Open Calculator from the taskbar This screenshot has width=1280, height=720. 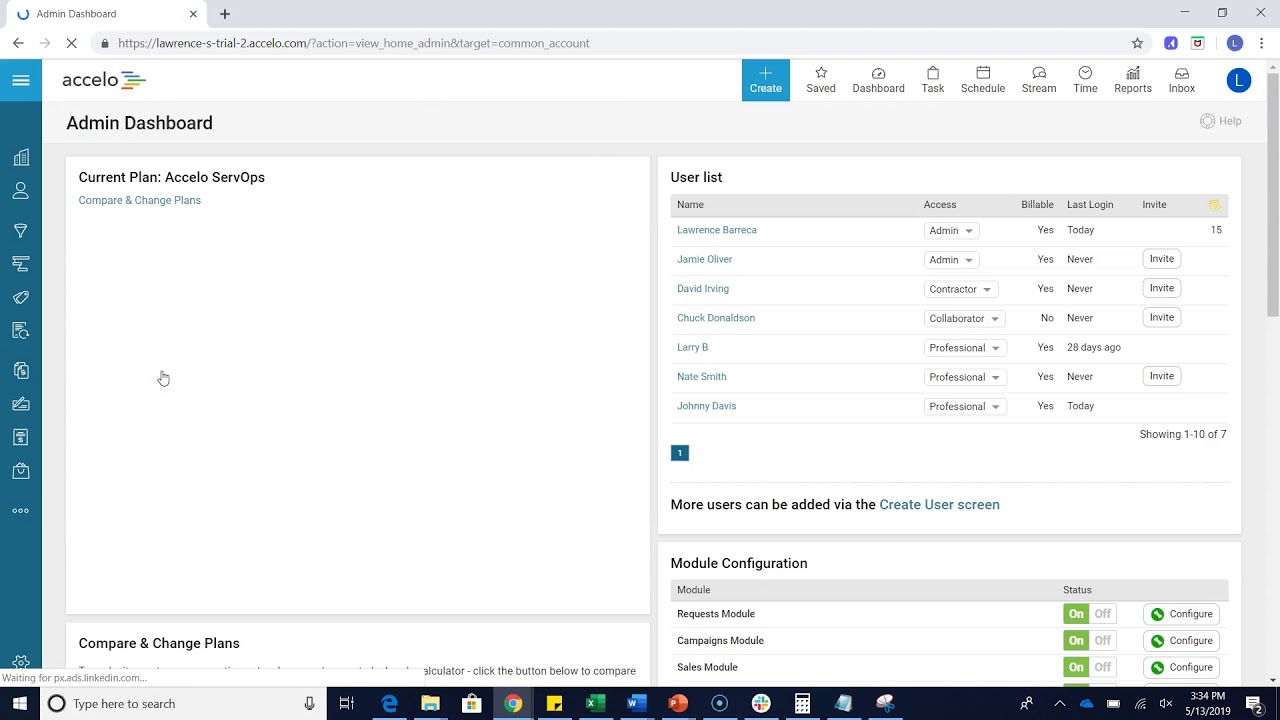click(802, 704)
